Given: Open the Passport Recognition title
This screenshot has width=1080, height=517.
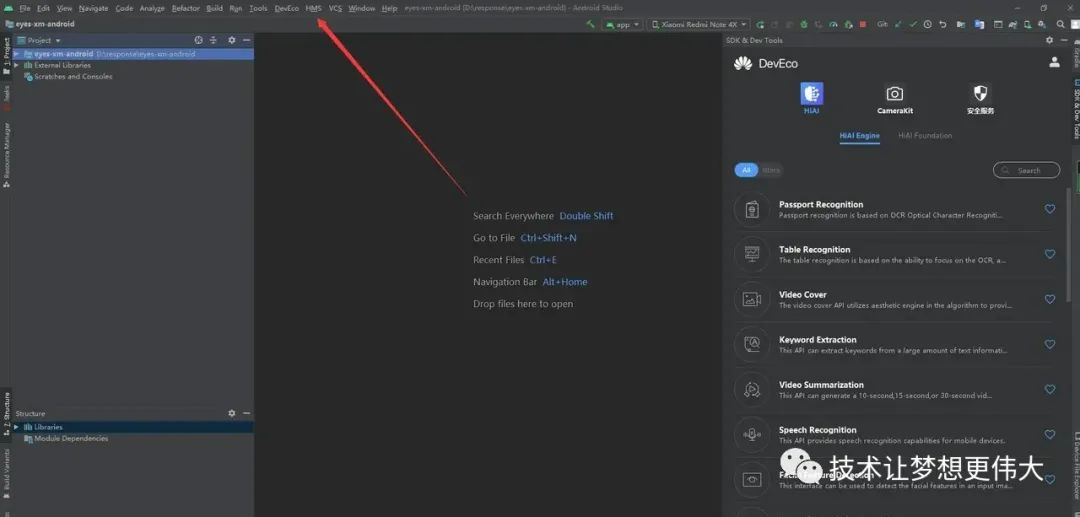Looking at the screenshot, I should (x=821, y=204).
